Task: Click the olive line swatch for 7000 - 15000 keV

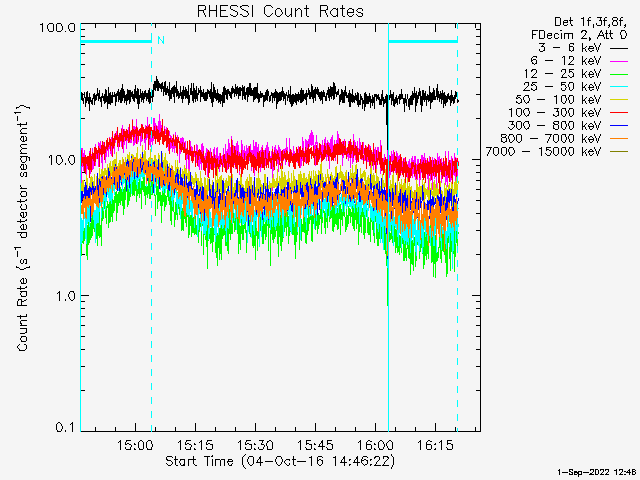Action: [x=619, y=152]
